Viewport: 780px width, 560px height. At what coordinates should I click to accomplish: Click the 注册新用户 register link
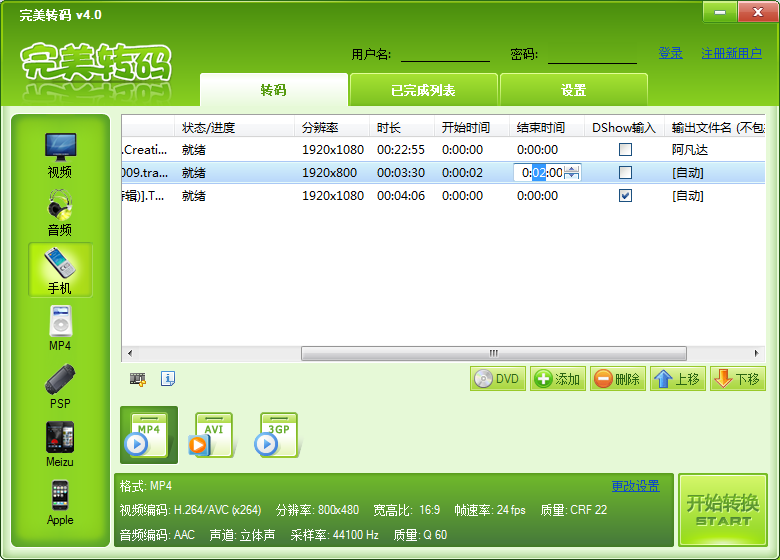pos(732,53)
